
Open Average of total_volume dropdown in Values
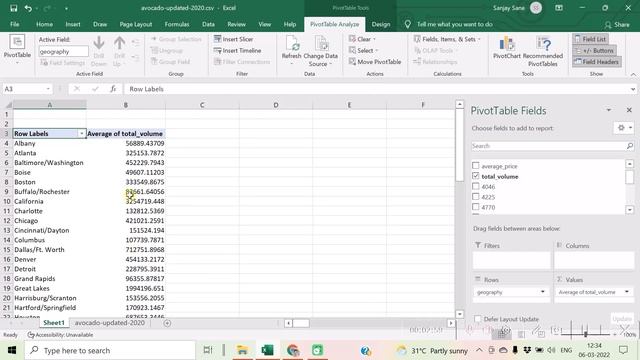(x=627, y=292)
